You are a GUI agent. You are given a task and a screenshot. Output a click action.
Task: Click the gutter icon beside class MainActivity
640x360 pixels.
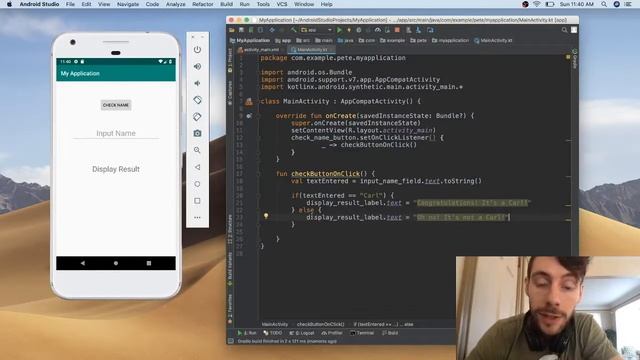point(249,102)
